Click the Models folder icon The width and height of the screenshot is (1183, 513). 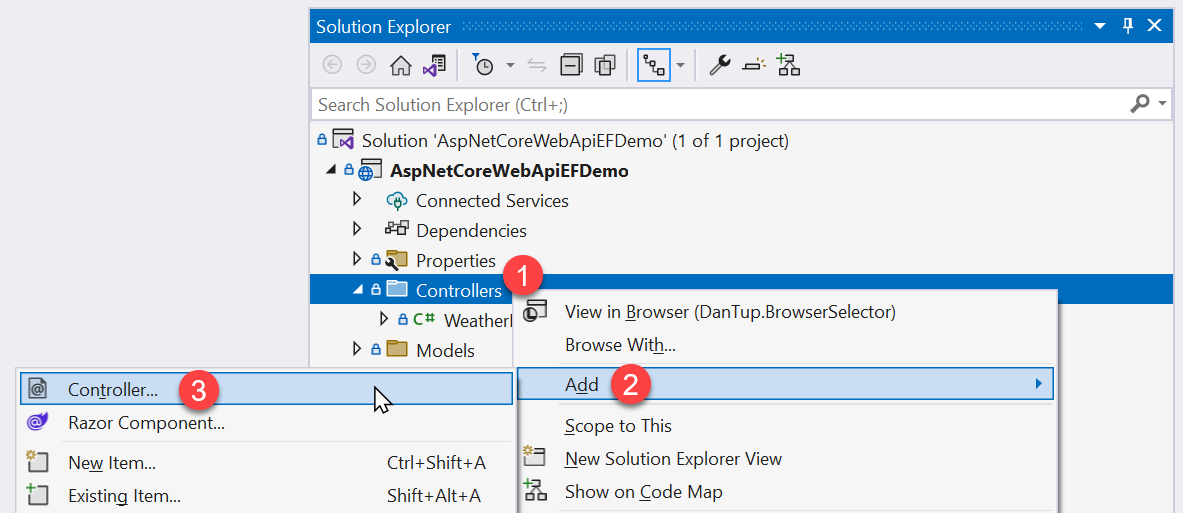point(397,349)
